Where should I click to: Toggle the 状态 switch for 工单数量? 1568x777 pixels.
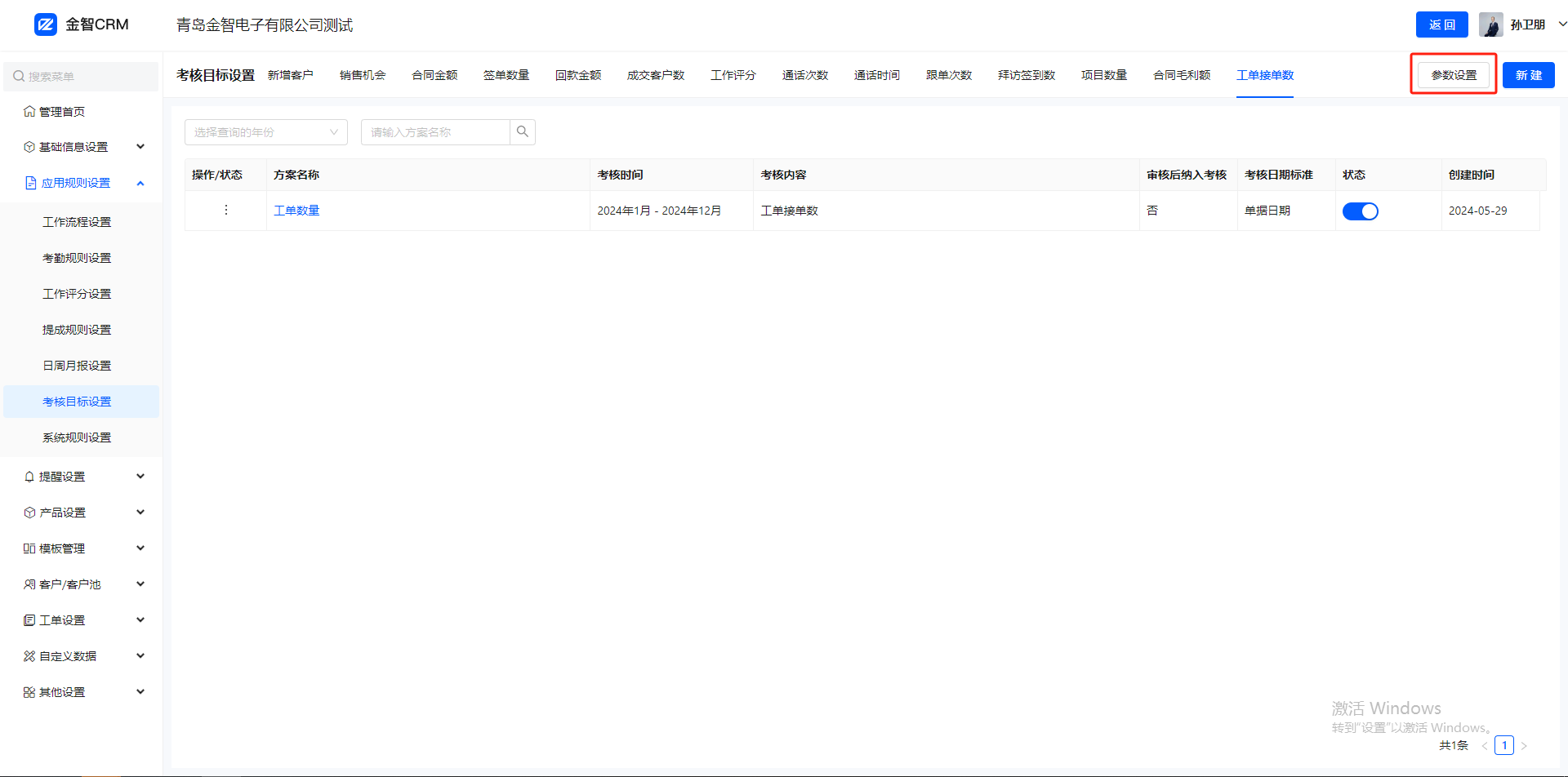pos(1361,211)
